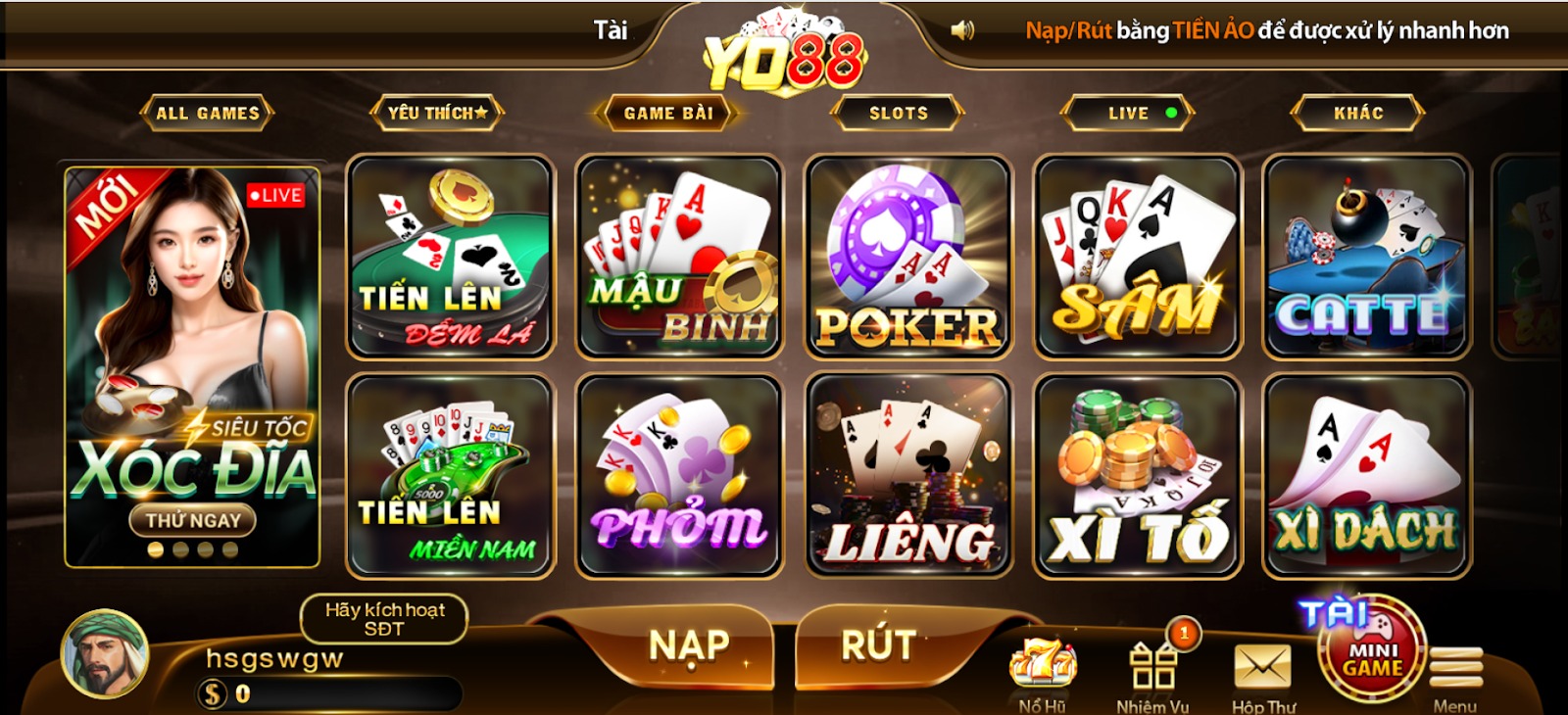Launch the Sâm card game
The width and height of the screenshot is (1568, 715).
tap(1137, 257)
